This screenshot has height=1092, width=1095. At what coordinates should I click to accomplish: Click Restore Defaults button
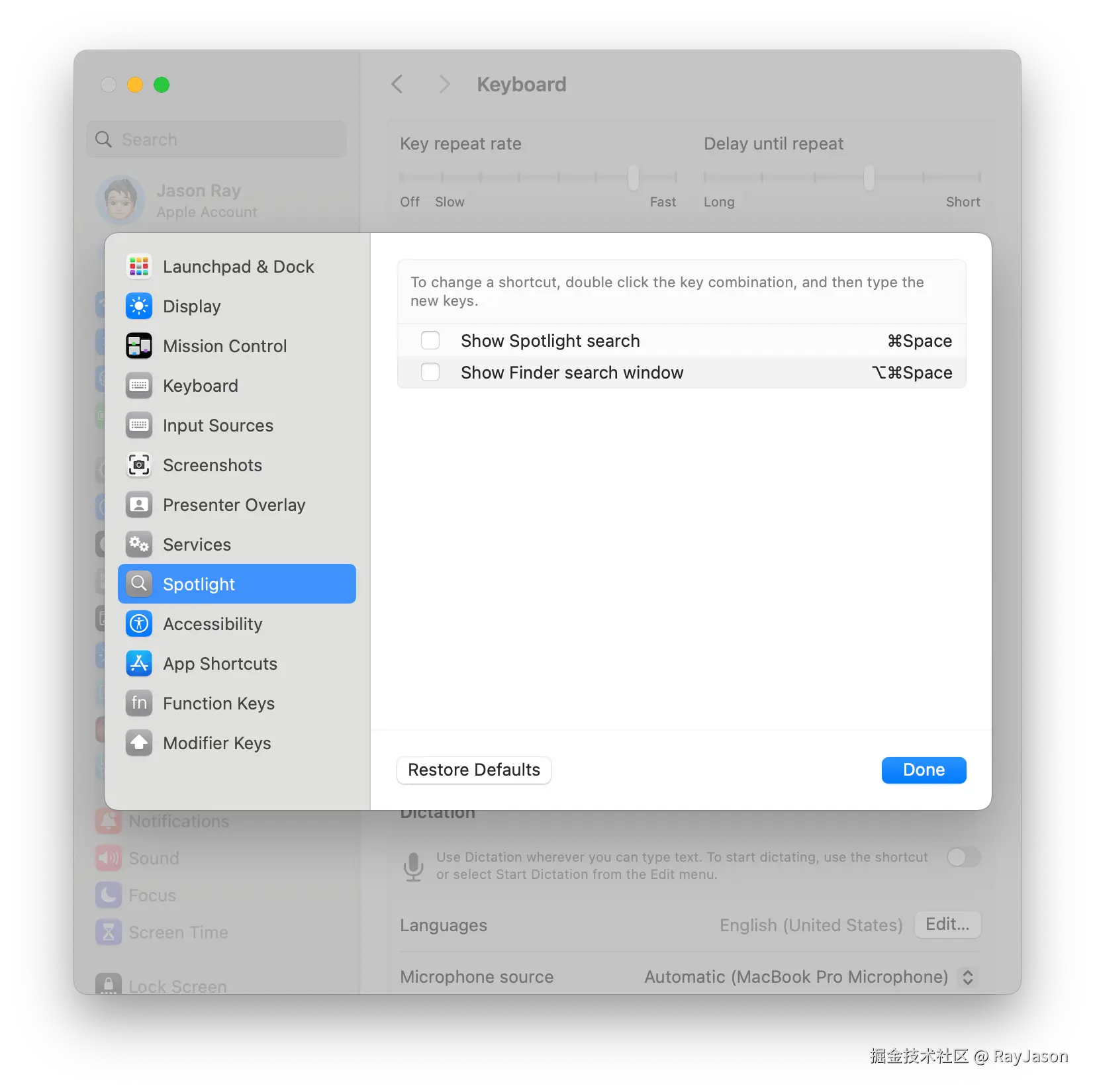click(474, 770)
